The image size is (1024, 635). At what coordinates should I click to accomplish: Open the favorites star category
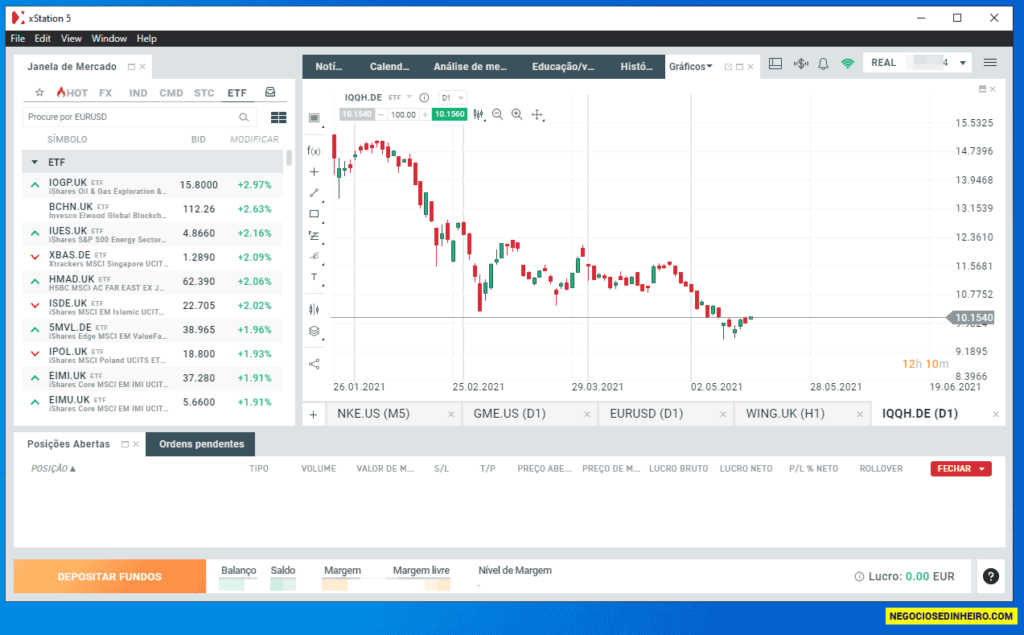tap(39, 93)
